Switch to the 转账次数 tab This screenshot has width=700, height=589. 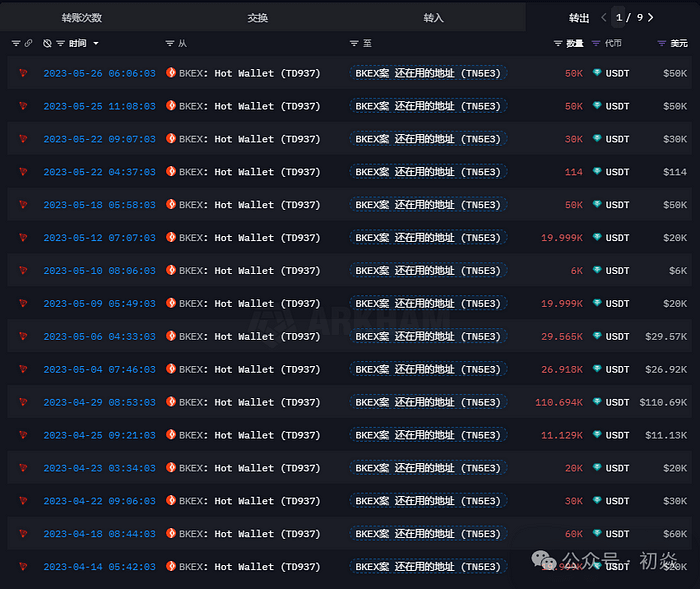pos(81,18)
